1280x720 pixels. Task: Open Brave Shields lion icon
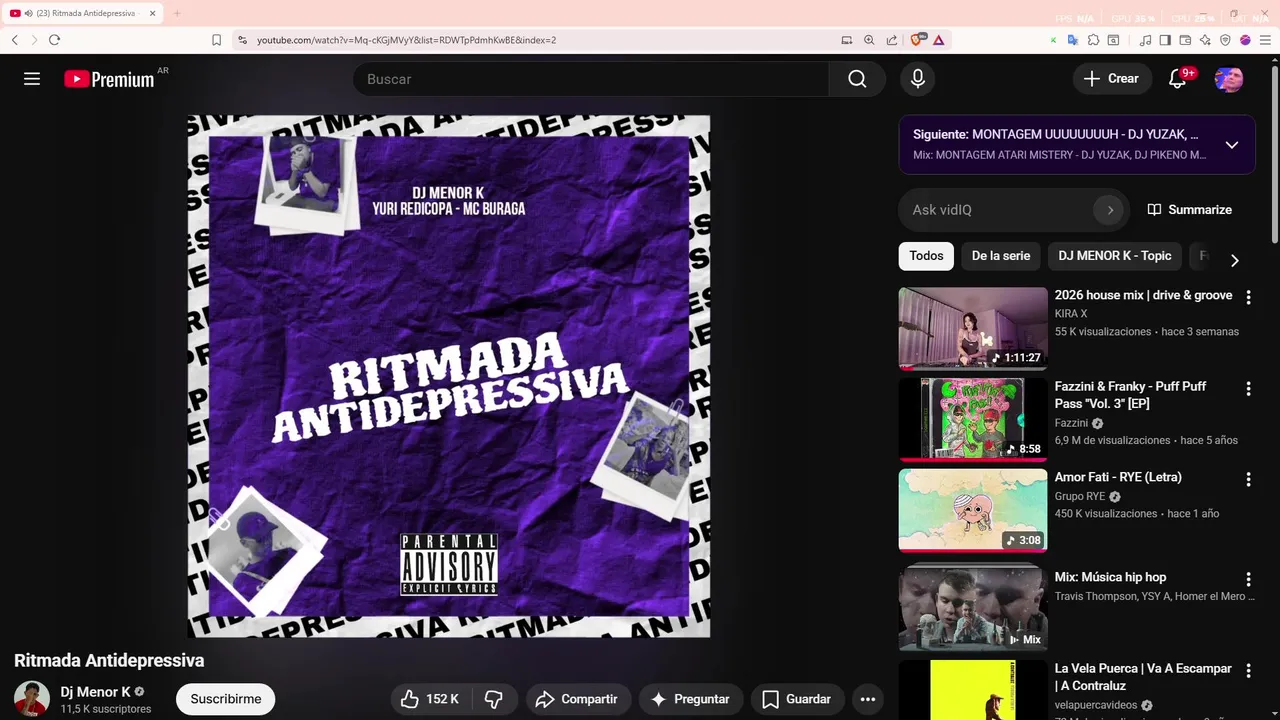point(917,40)
